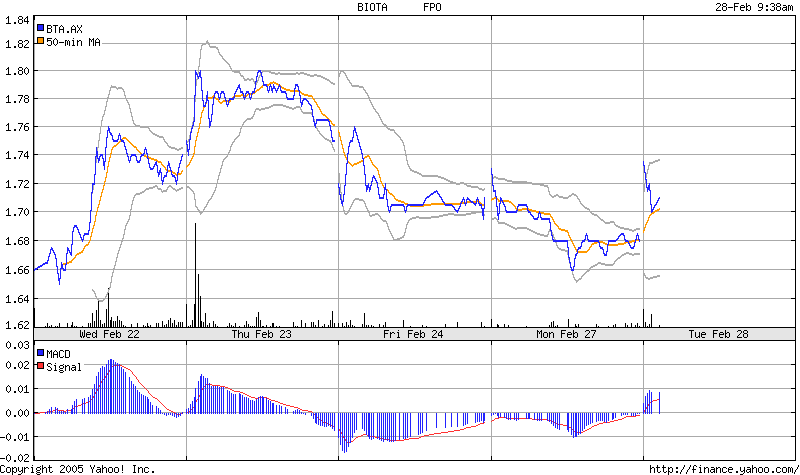This screenshot has width=800, height=475.
Task: Click the -0.01 MACD axis label
Action: (x=15, y=437)
